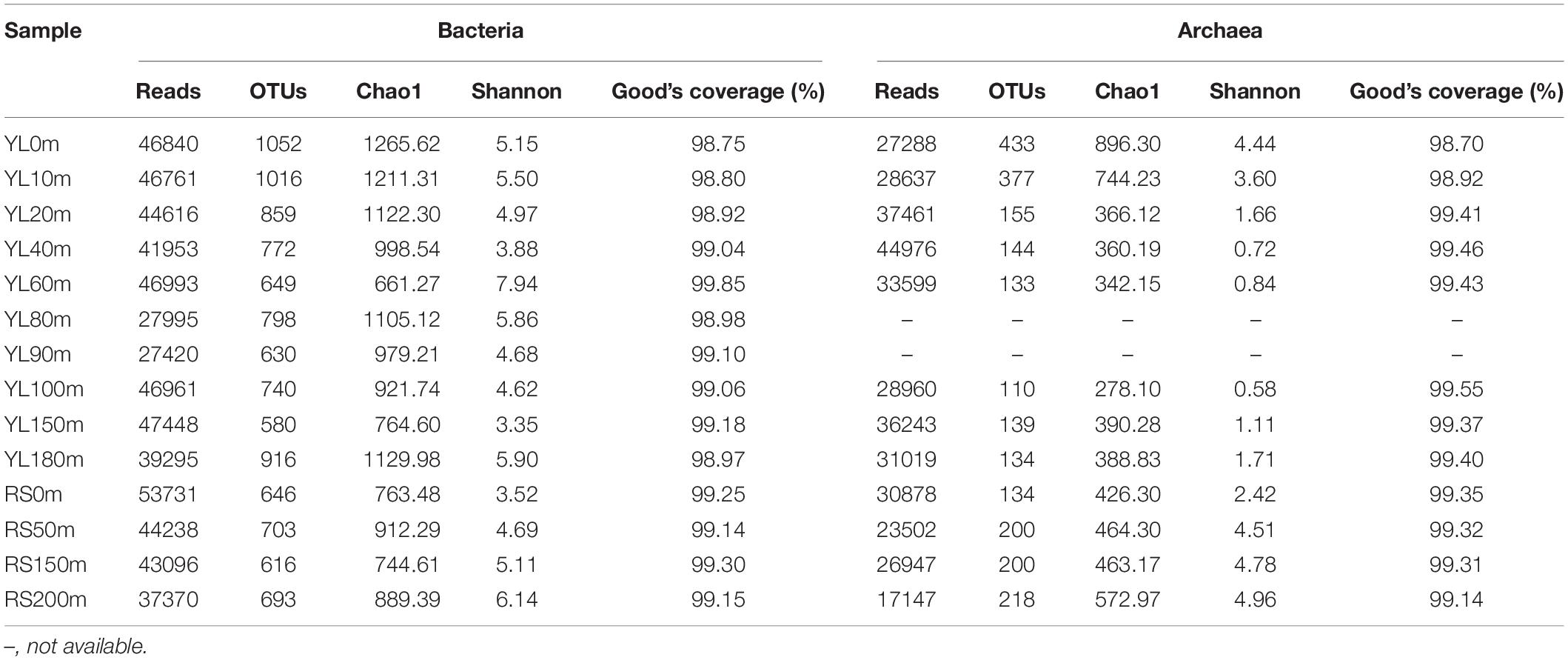Click the Reads header under Bacteria
The height and width of the screenshot is (660, 1568).
click(x=168, y=91)
